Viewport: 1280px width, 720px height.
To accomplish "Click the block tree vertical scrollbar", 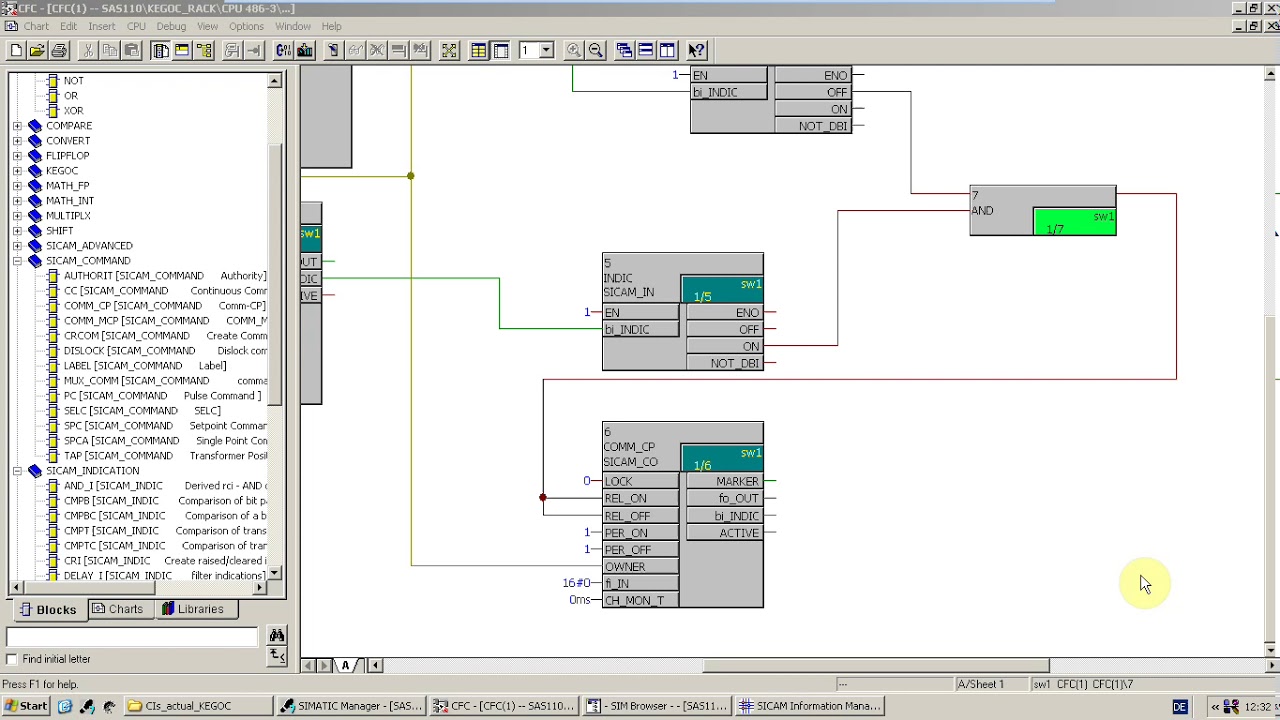I will 275,327.
